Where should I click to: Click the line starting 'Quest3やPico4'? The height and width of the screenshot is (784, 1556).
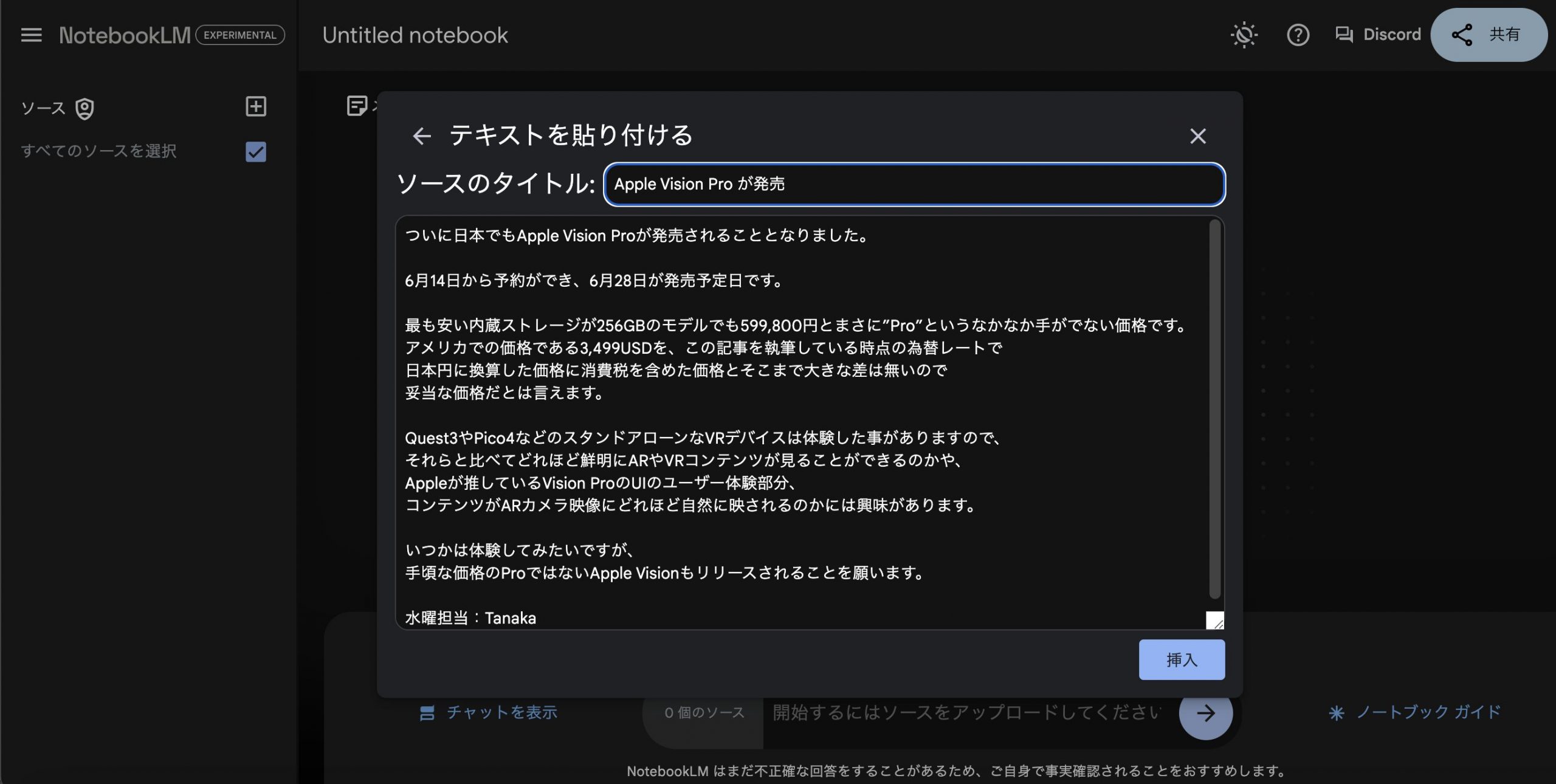(703, 438)
